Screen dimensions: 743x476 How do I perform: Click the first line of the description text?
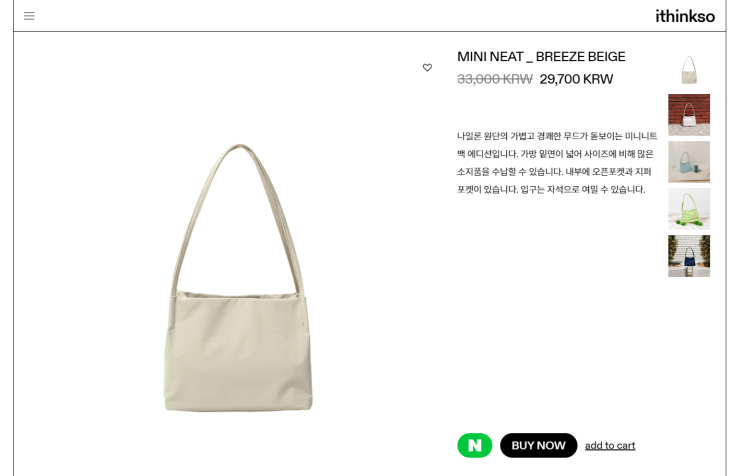(557, 136)
